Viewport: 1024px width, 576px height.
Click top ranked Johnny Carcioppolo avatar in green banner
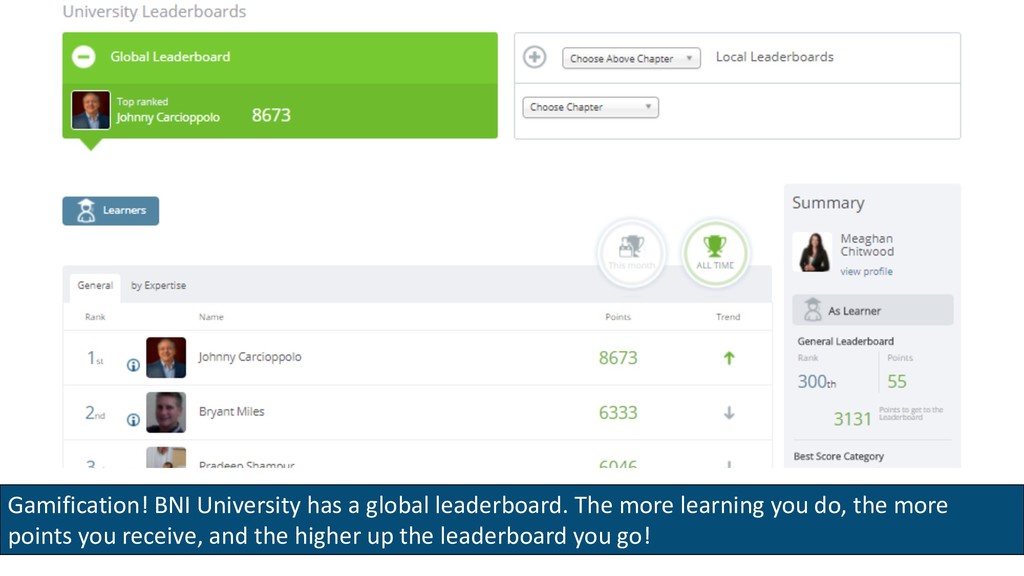point(91,110)
